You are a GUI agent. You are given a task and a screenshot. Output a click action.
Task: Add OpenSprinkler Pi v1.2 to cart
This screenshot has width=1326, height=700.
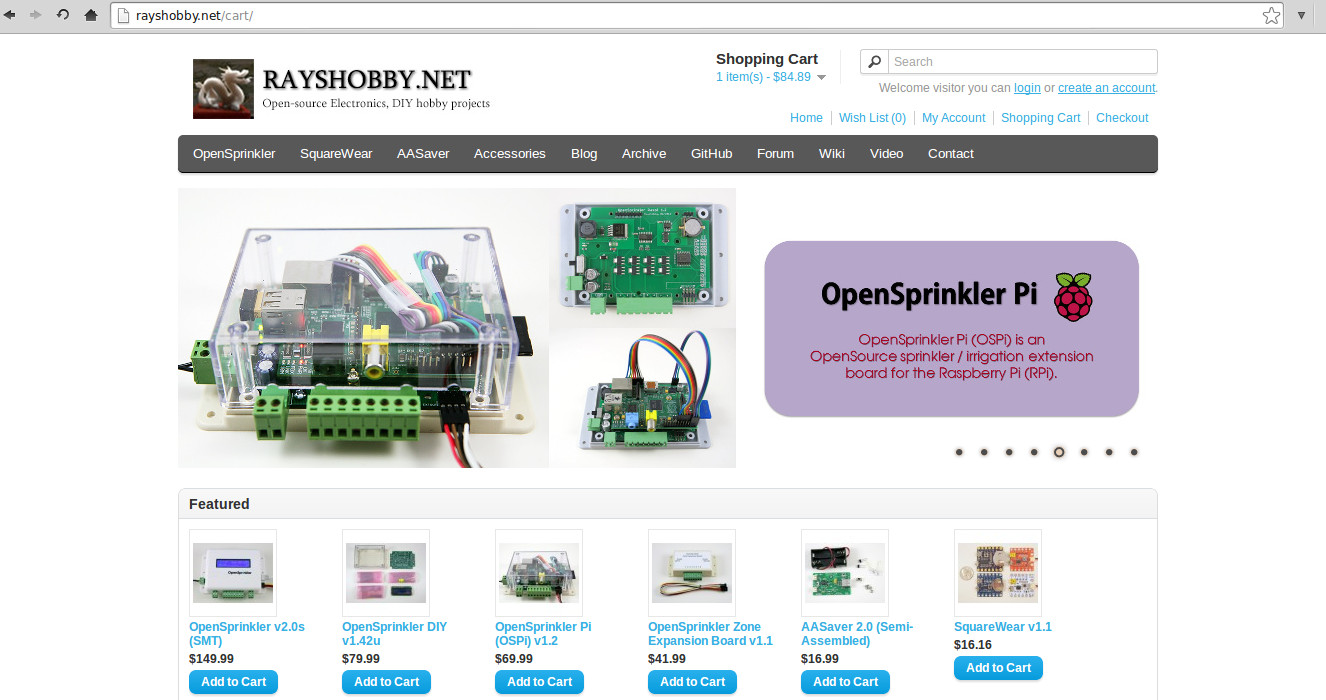539,682
